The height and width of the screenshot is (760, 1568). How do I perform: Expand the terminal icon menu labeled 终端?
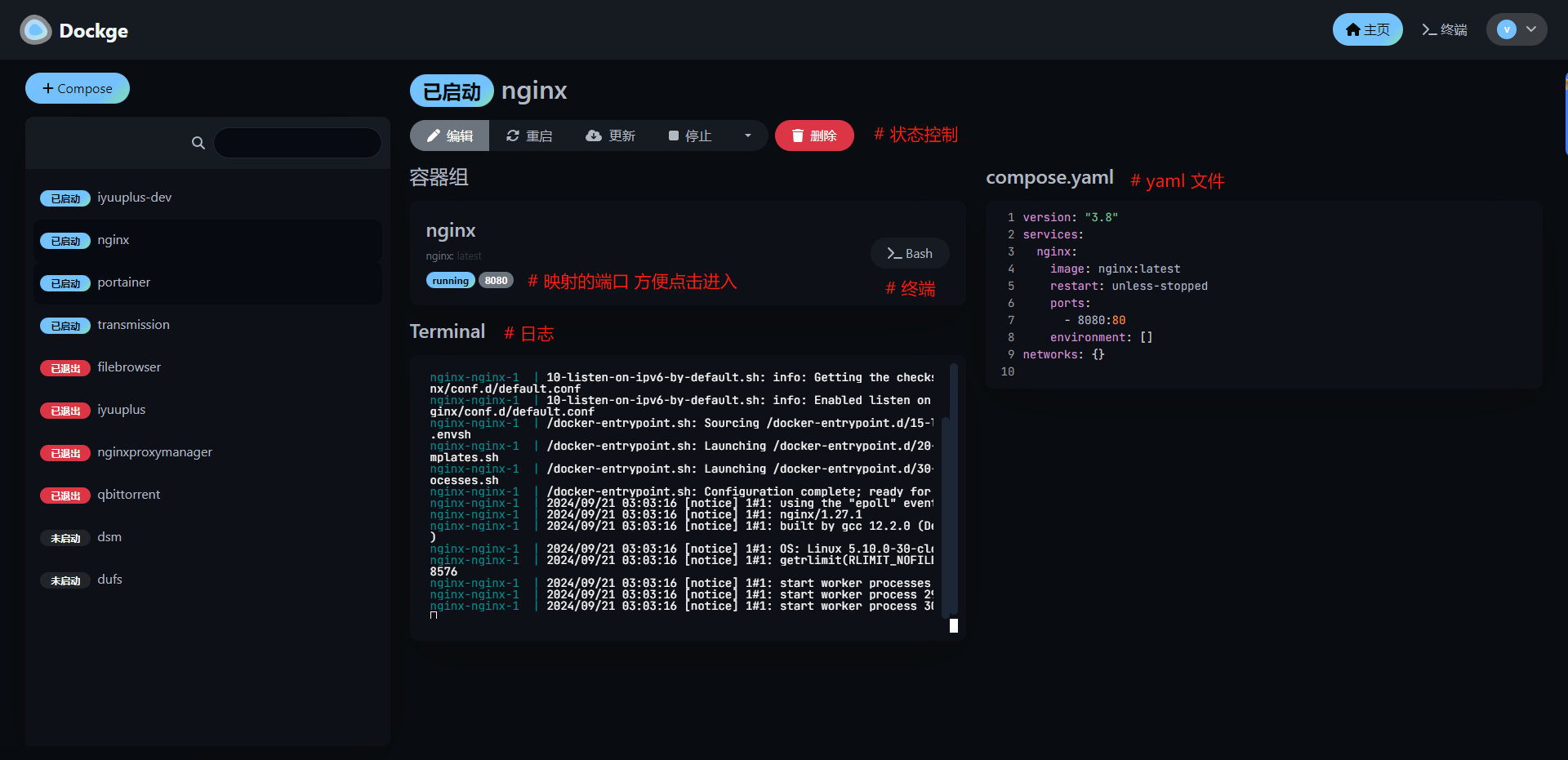(x=1445, y=29)
